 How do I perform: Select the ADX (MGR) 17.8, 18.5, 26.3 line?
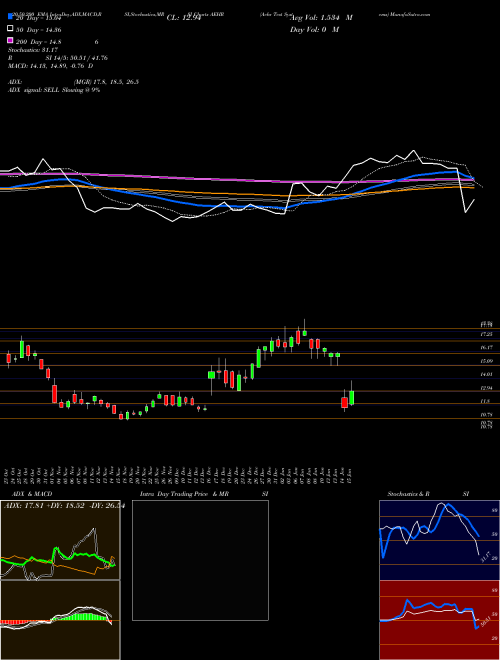tap(74, 82)
